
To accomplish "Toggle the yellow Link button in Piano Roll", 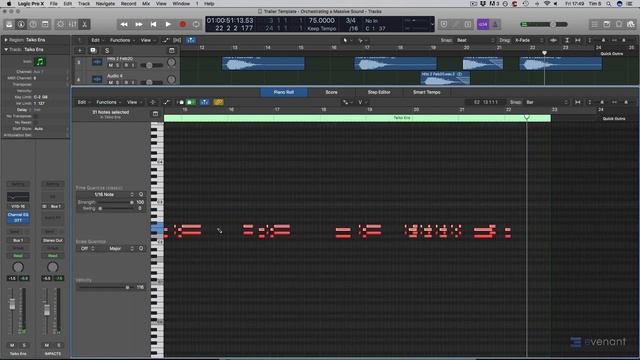I will click(x=218, y=102).
